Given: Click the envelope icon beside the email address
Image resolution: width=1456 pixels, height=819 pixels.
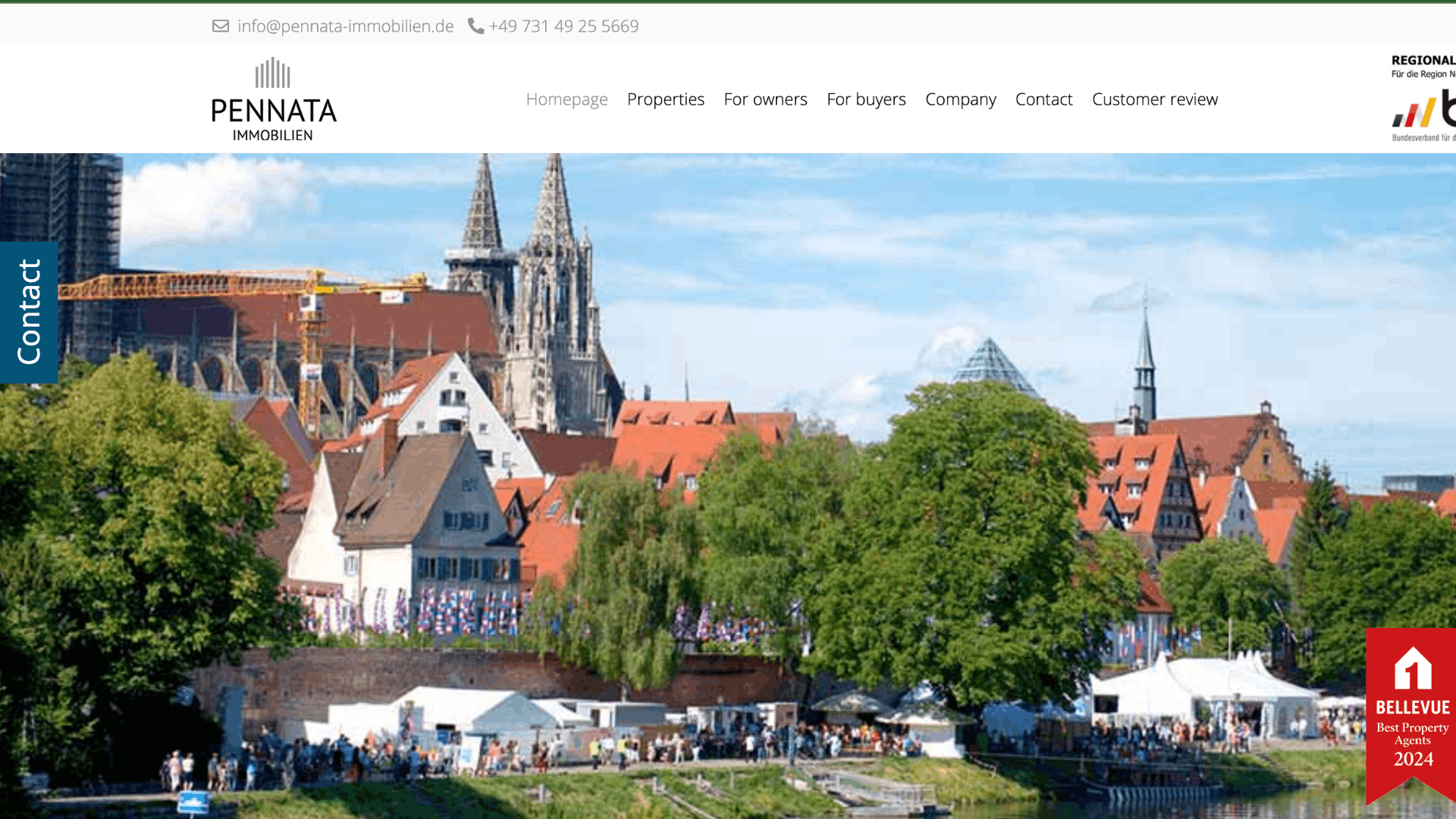Looking at the screenshot, I should 221,26.
